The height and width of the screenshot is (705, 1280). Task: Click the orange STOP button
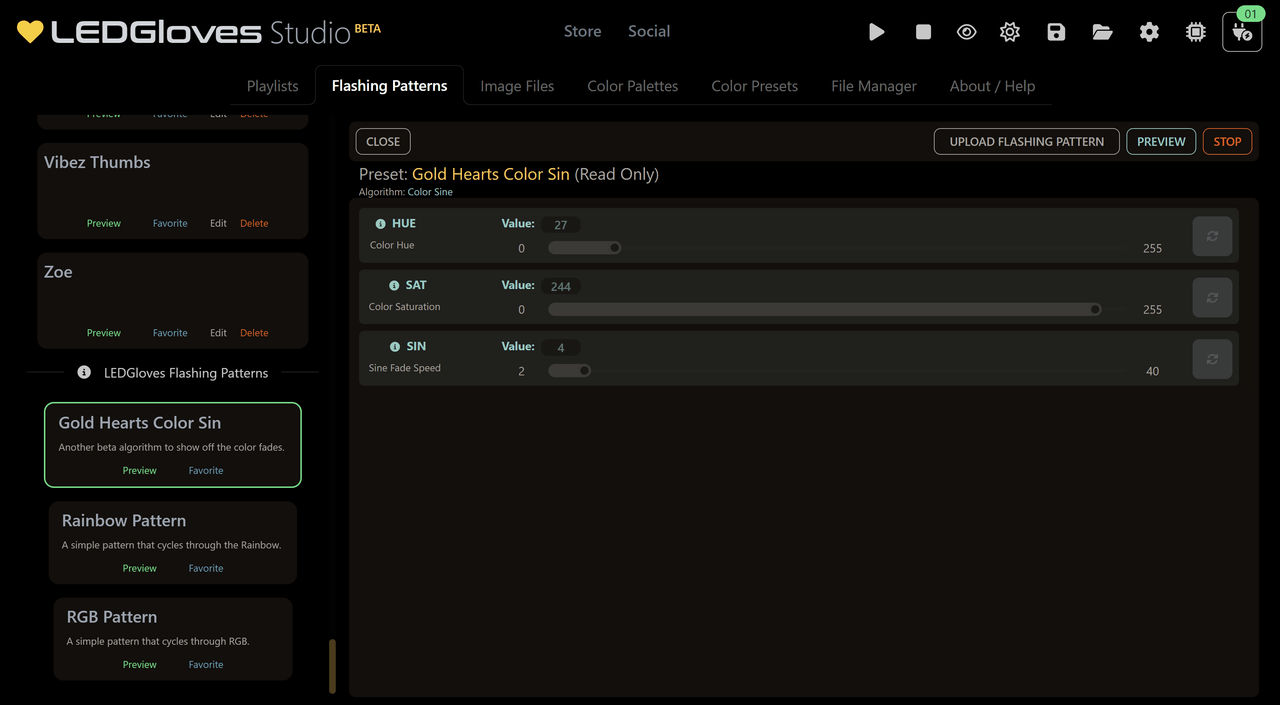(x=1227, y=141)
